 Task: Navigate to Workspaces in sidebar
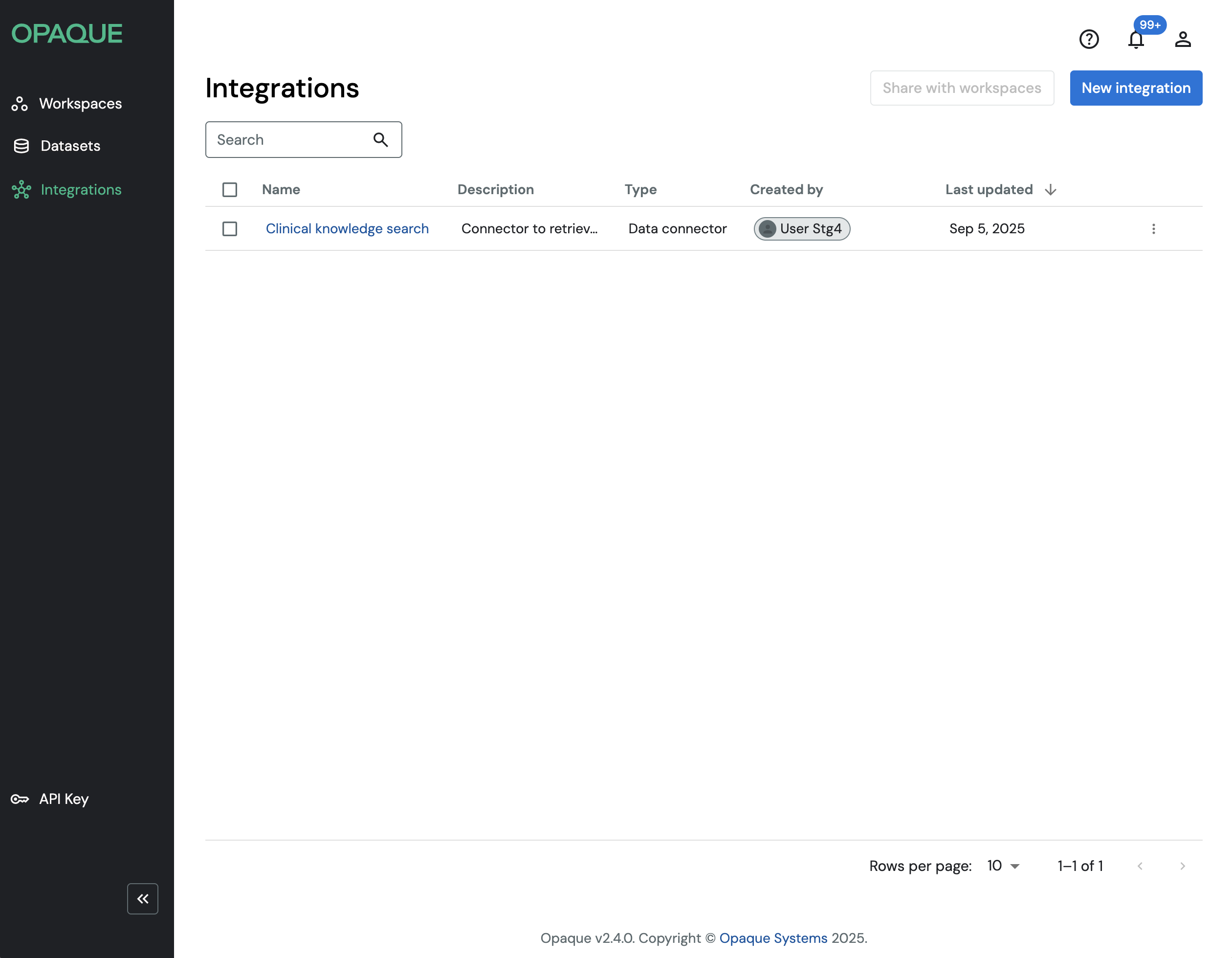tap(80, 104)
